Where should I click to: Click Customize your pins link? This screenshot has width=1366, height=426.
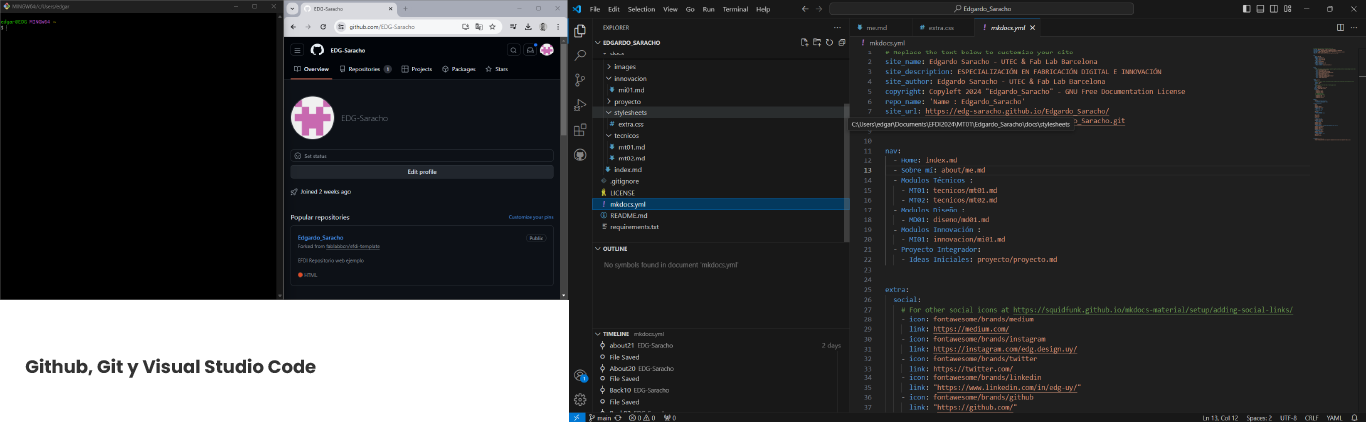tap(531, 217)
